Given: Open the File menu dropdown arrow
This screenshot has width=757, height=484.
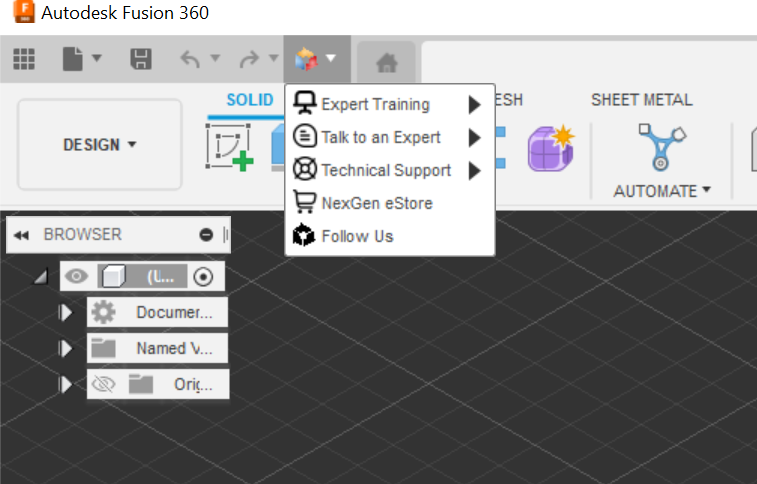Looking at the screenshot, I should tap(97, 58).
